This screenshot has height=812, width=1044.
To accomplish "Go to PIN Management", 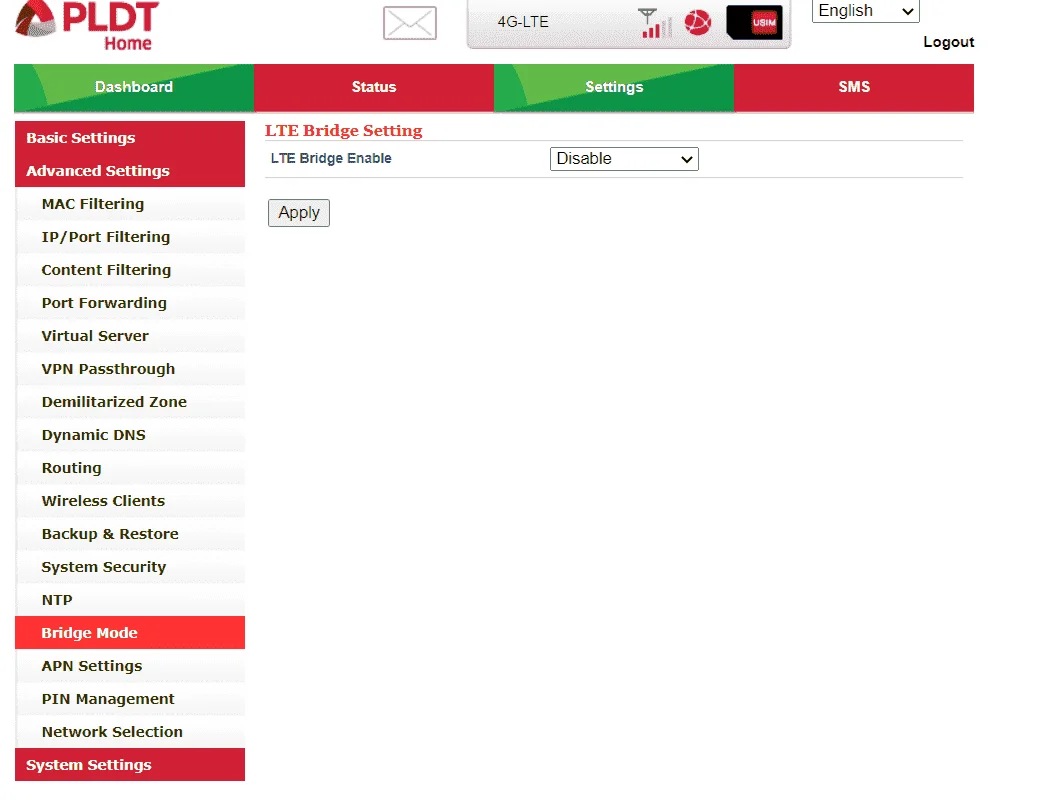I will pos(130,699).
